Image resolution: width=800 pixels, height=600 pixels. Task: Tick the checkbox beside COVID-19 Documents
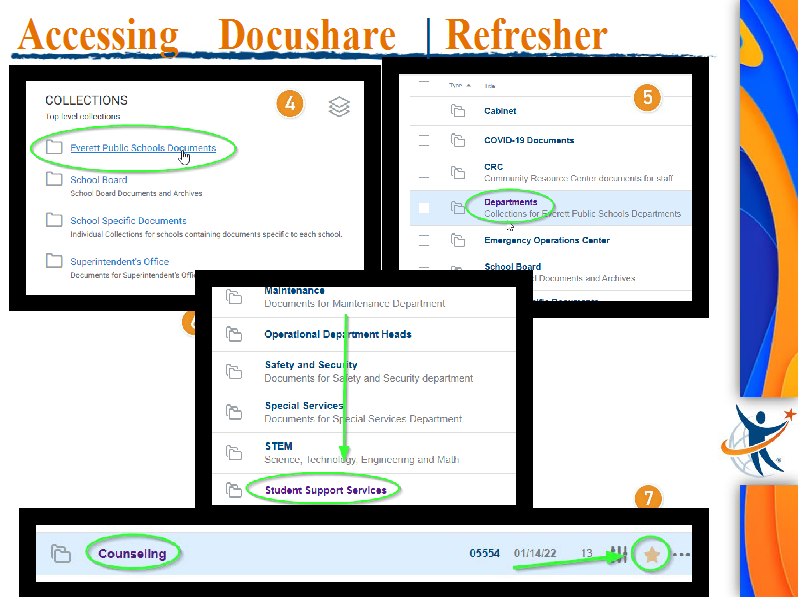[423, 140]
